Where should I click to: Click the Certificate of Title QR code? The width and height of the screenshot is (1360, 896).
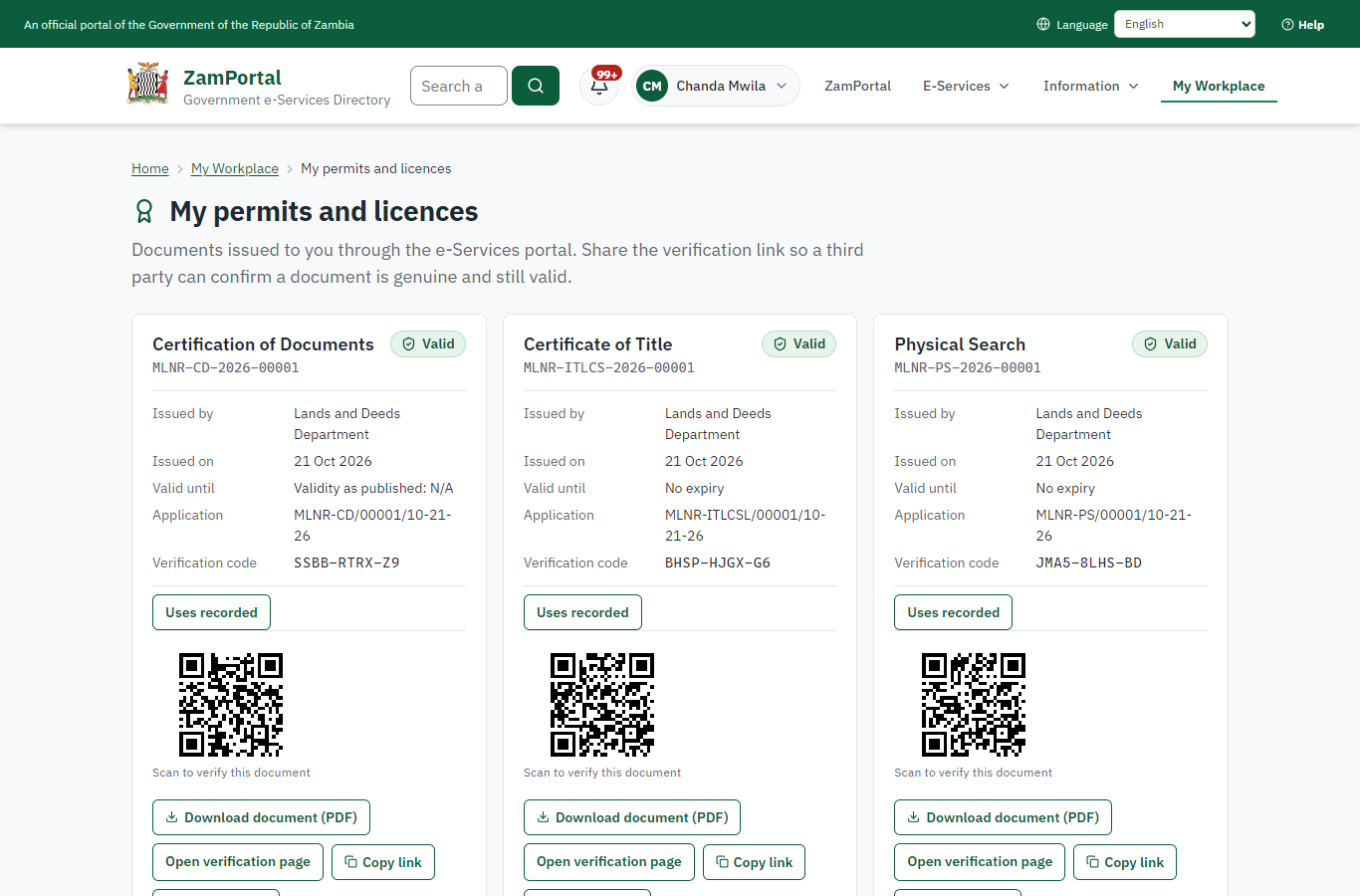pyautogui.click(x=602, y=705)
